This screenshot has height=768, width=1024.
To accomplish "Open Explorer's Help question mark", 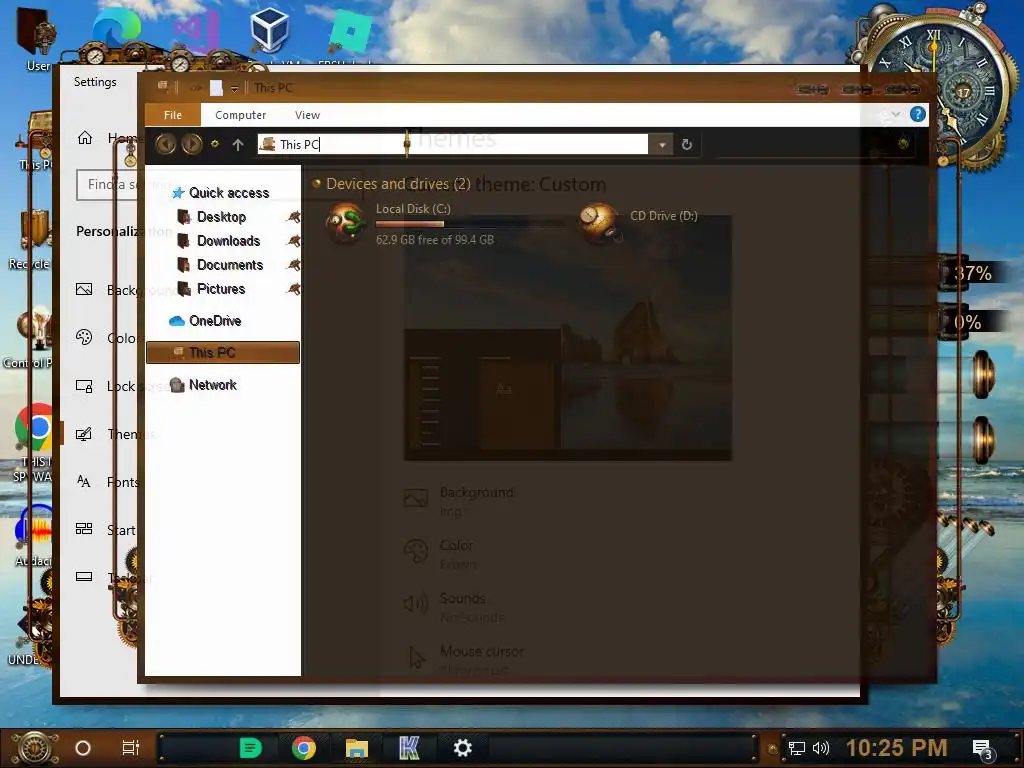I will 917,114.
